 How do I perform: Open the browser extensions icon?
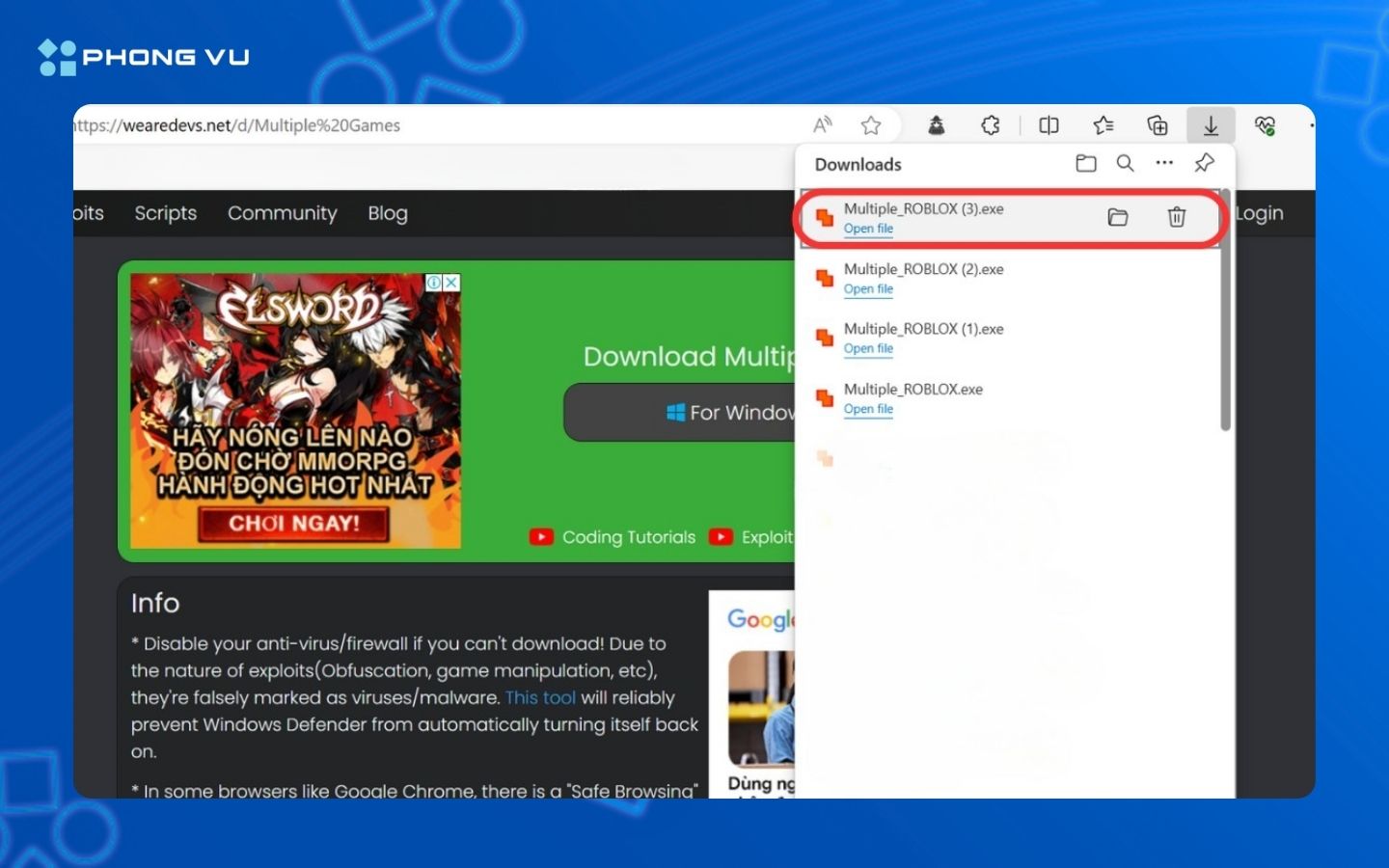[x=991, y=124]
